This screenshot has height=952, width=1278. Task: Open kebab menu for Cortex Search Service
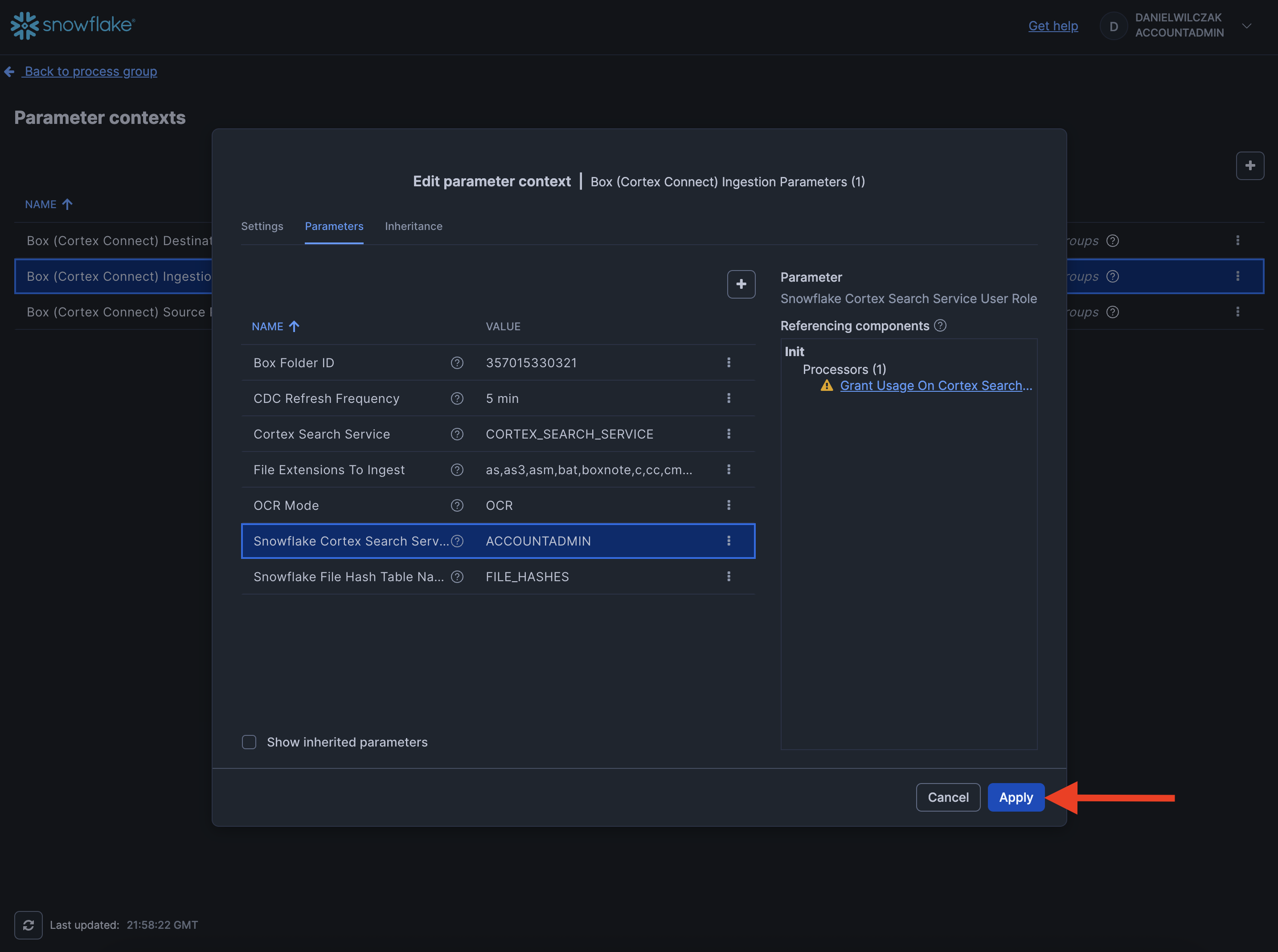click(x=728, y=434)
